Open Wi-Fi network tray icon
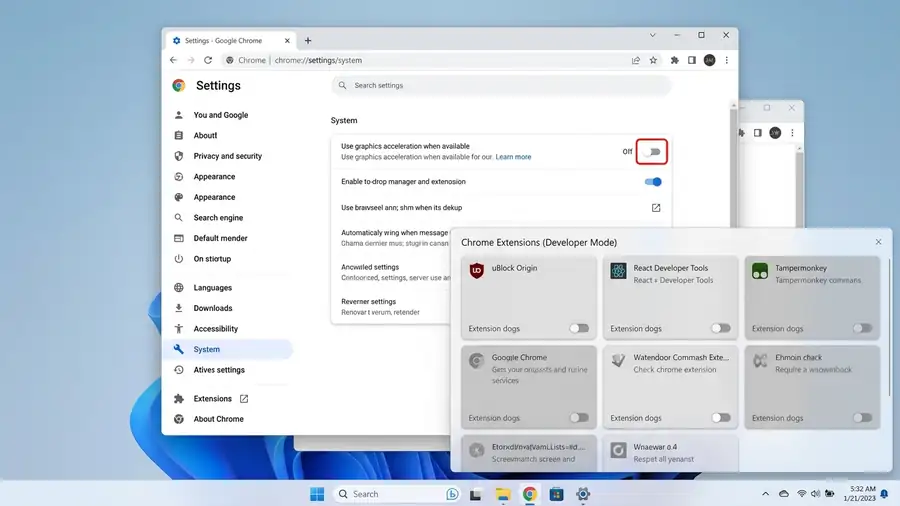 801,494
